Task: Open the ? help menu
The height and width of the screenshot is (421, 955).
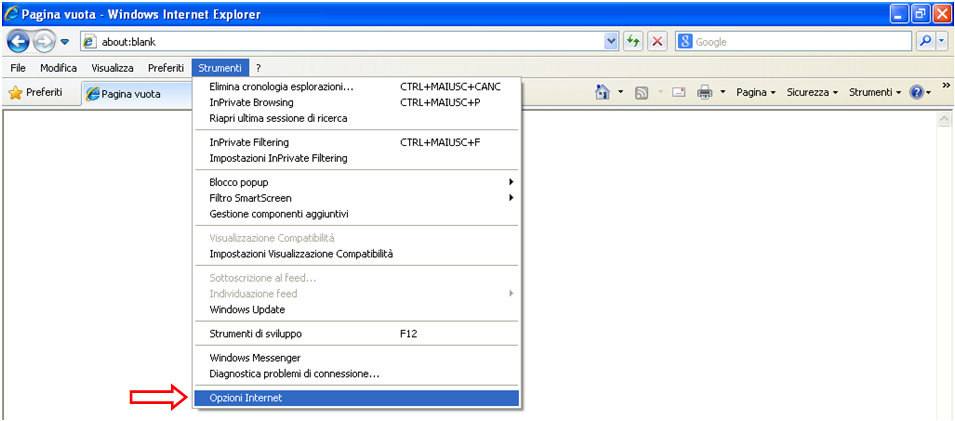Action: point(258,68)
